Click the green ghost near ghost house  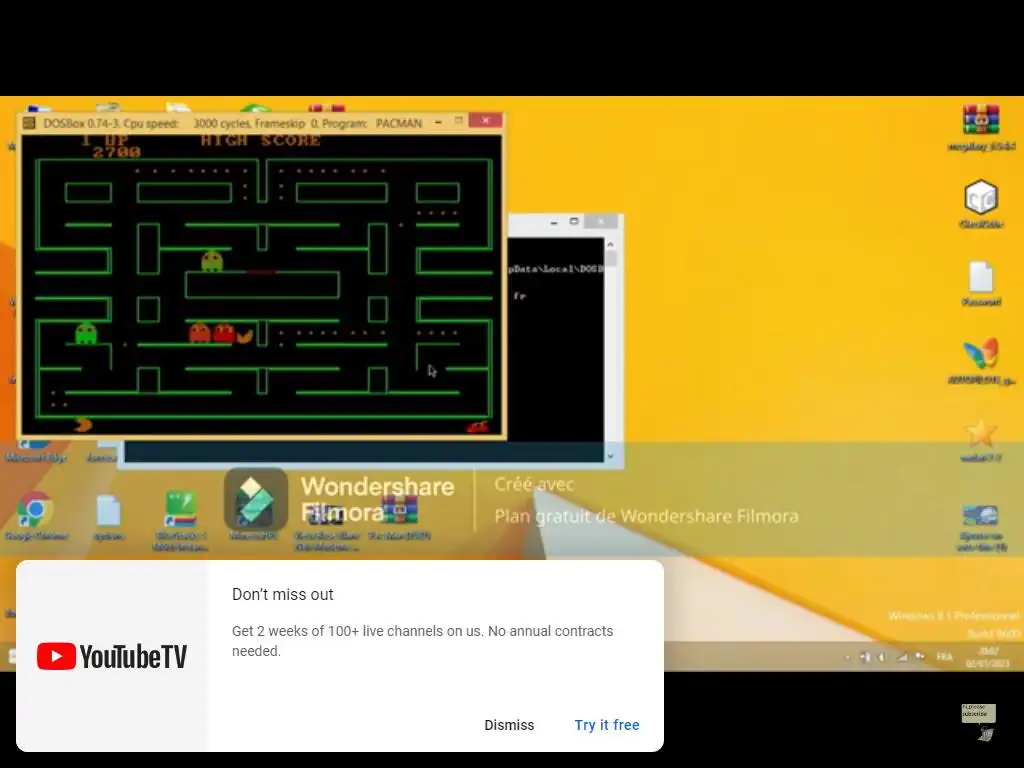tap(212, 261)
